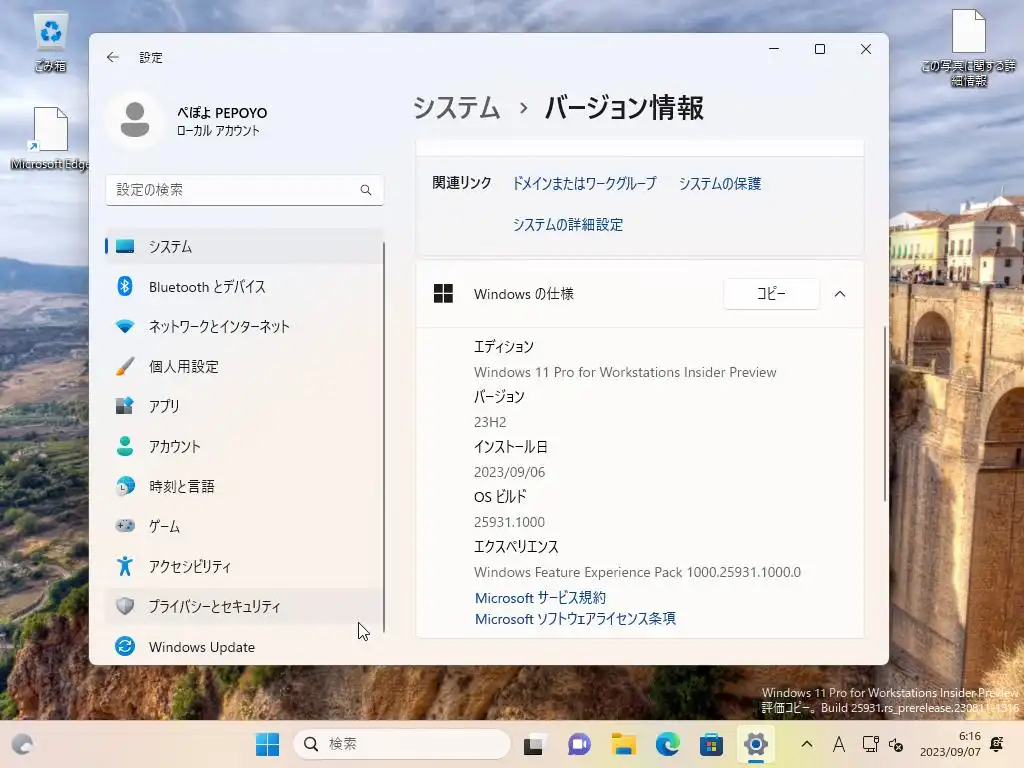1024x768 pixels.
Task: Select the Microsoft Edge desktop shortcut
Action: pyautogui.click(x=50, y=138)
